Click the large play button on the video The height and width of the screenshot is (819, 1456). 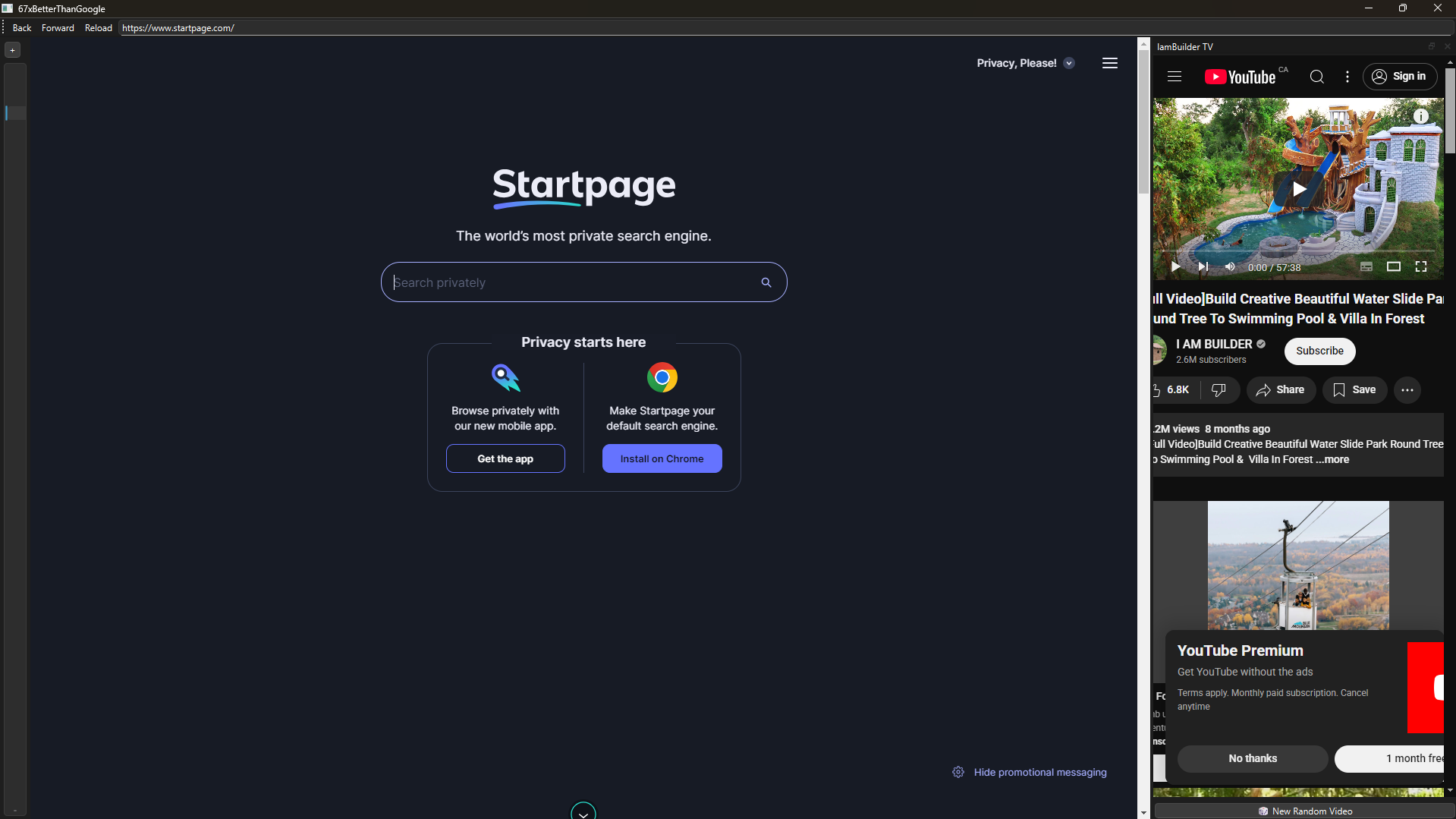1299,189
